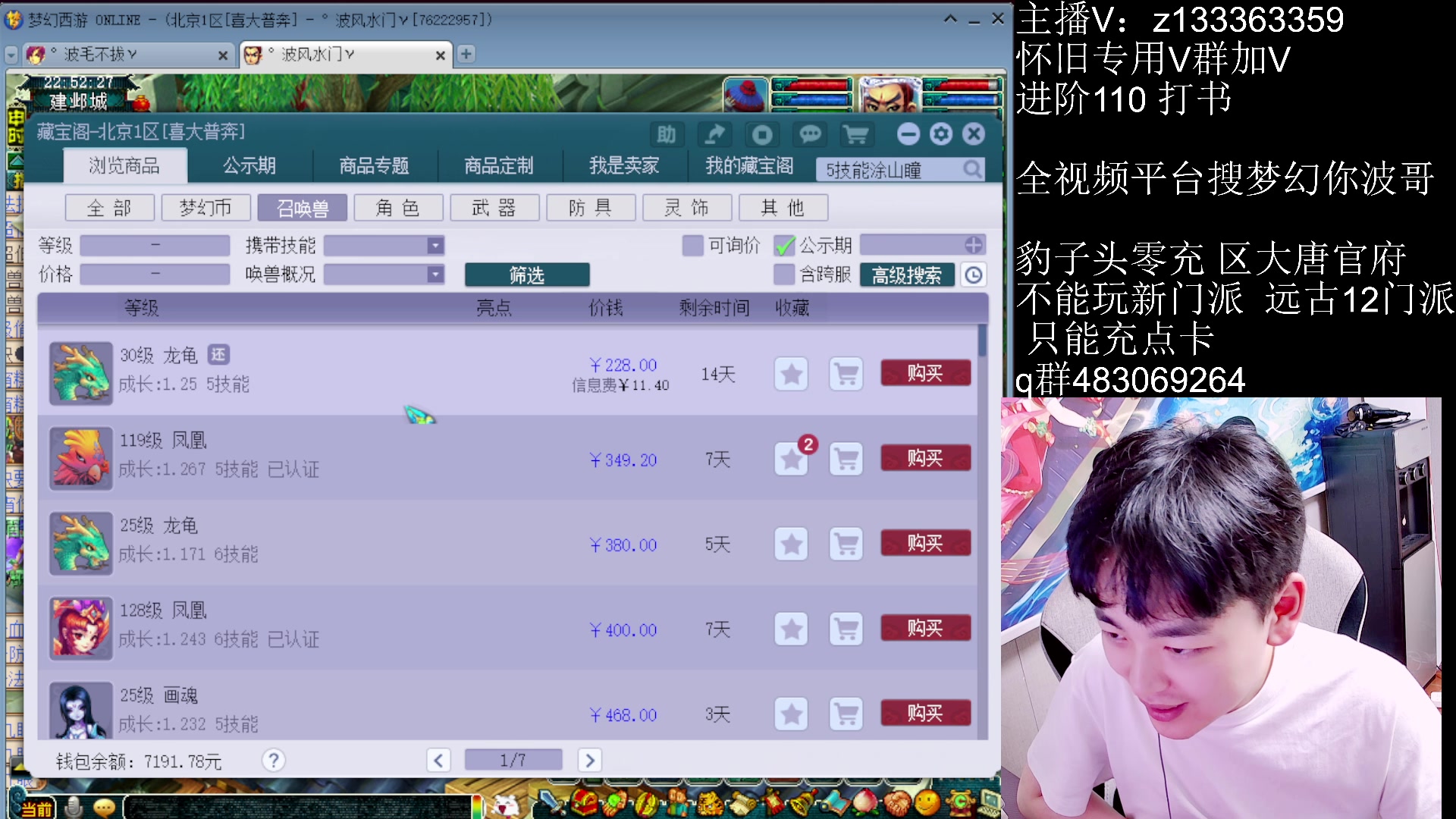Click the 助 help icon in treasure pavilion header
The height and width of the screenshot is (819, 1456).
pos(666,135)
